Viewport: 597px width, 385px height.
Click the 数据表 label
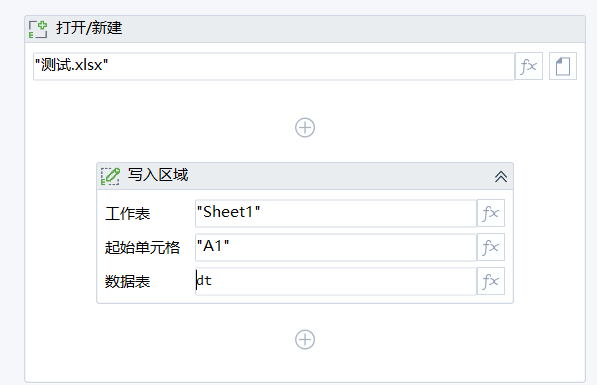coord(128,282)
